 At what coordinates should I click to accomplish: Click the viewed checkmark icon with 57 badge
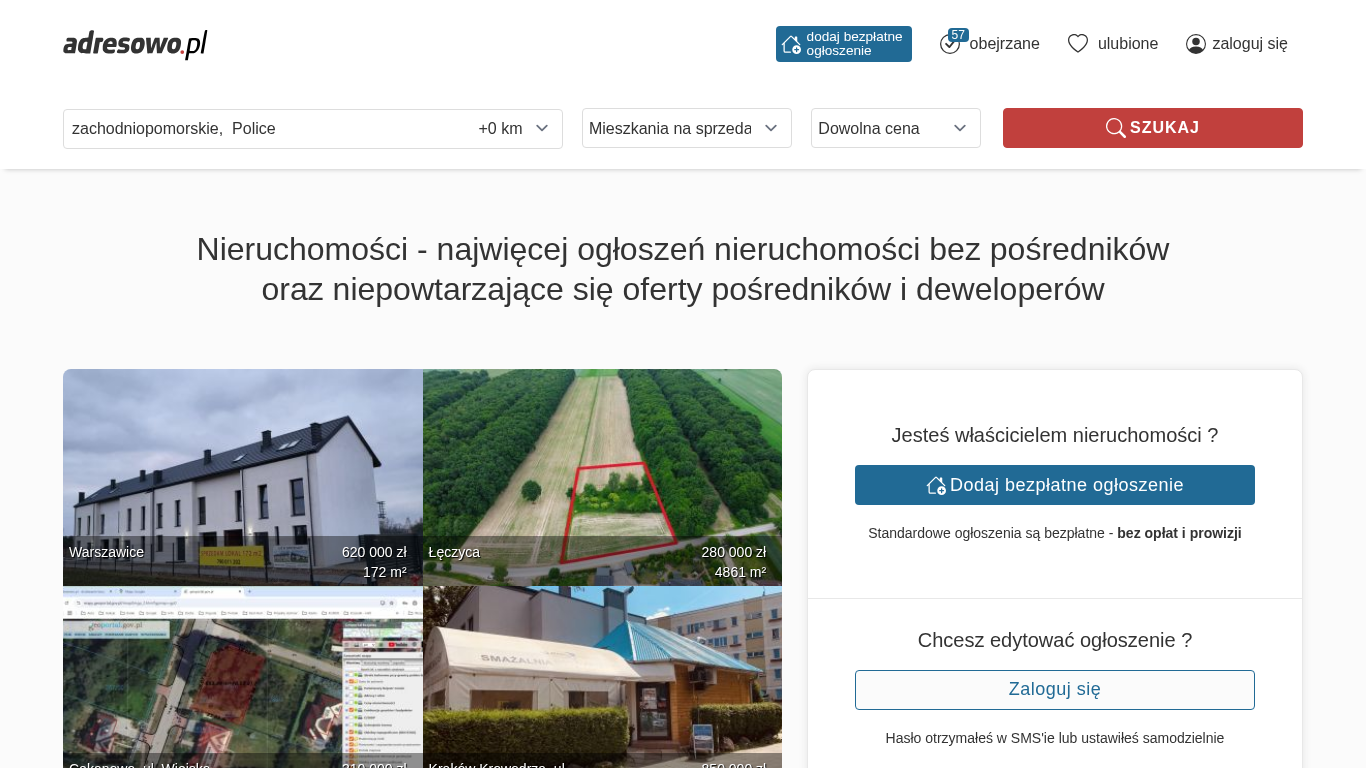pyautogui.click(x=949, y=44)
